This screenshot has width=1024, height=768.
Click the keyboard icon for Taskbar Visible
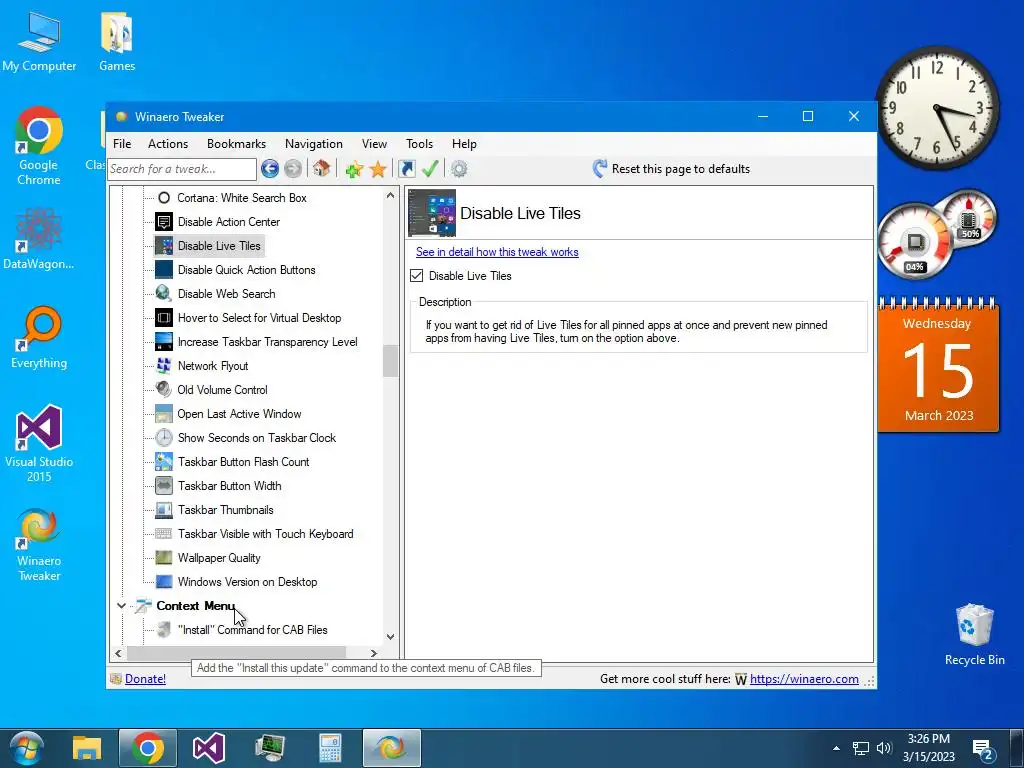pos(164,534)
